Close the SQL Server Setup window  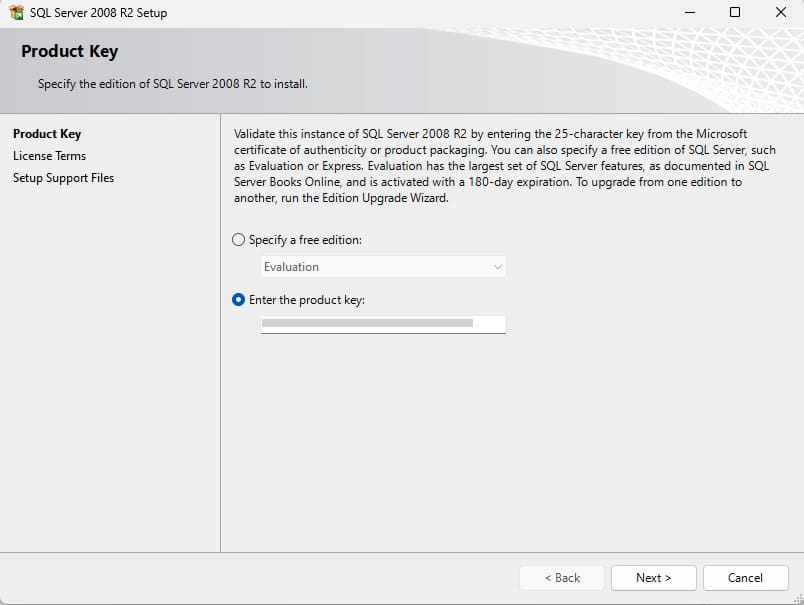pyautogui.click(x=780, y=13)
